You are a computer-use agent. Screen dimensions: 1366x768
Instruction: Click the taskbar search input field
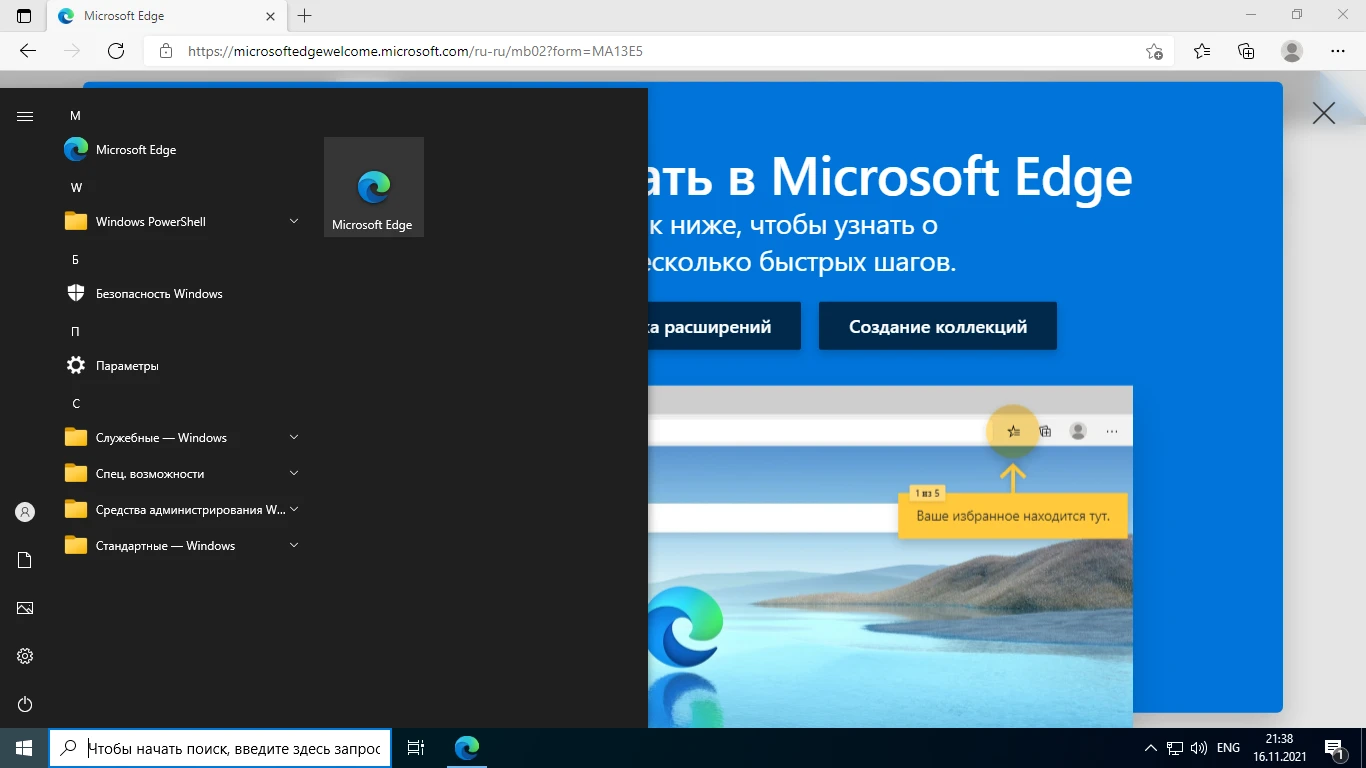point(233,748)
